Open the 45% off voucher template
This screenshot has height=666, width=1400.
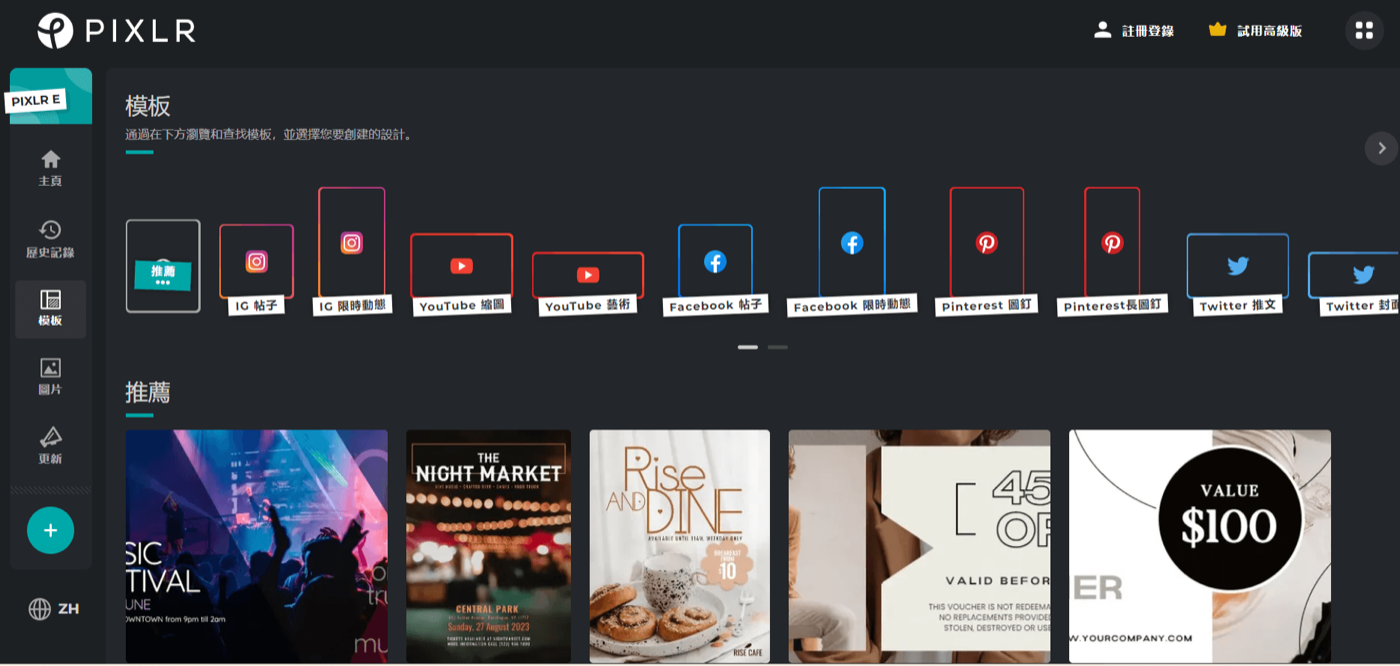click(x=919, y=546)
